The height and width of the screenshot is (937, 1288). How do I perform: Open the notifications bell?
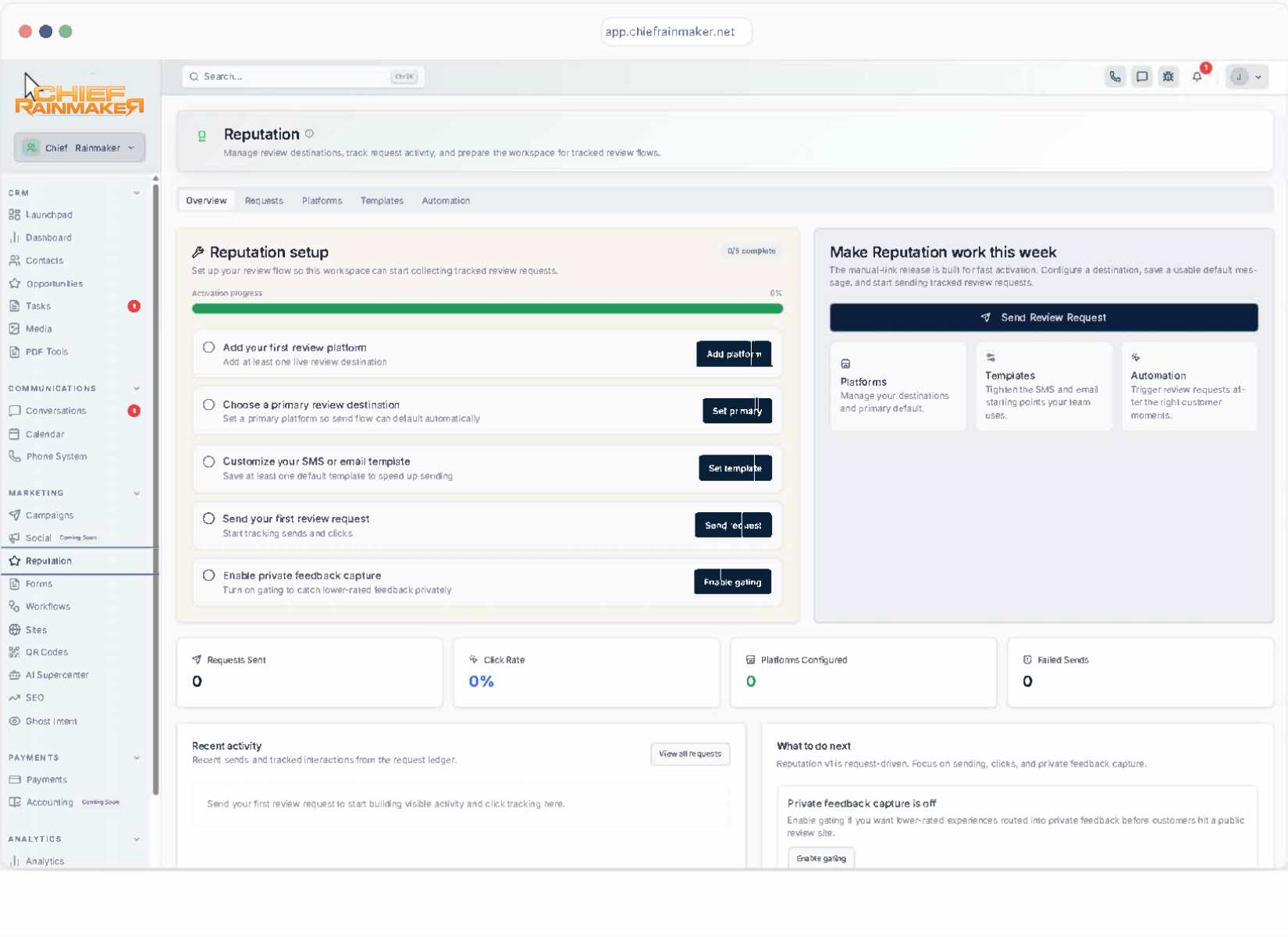click(x=1197, y=77)
